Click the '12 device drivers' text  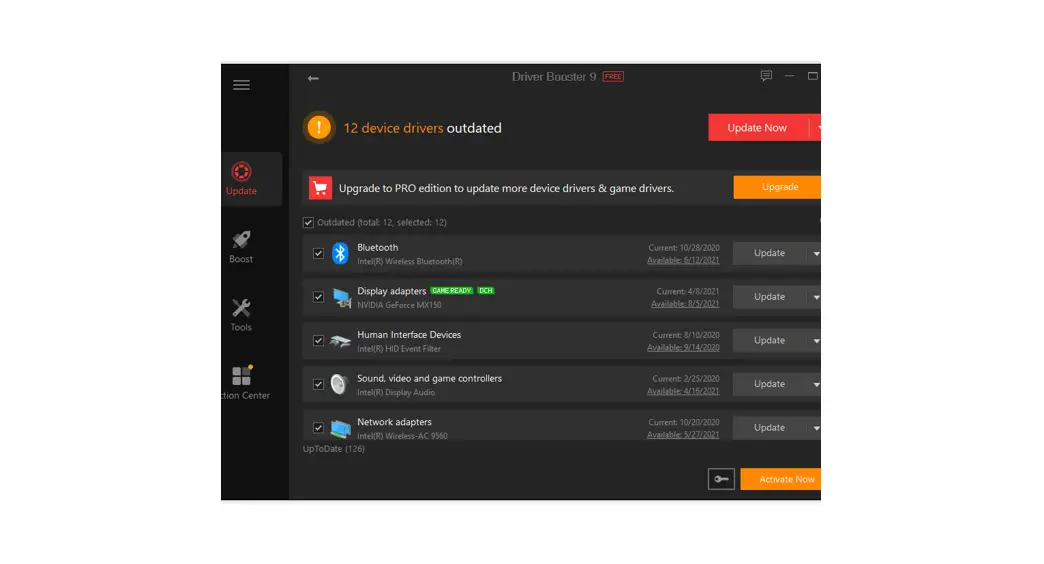pyautogui.click(x=393, y=128)
